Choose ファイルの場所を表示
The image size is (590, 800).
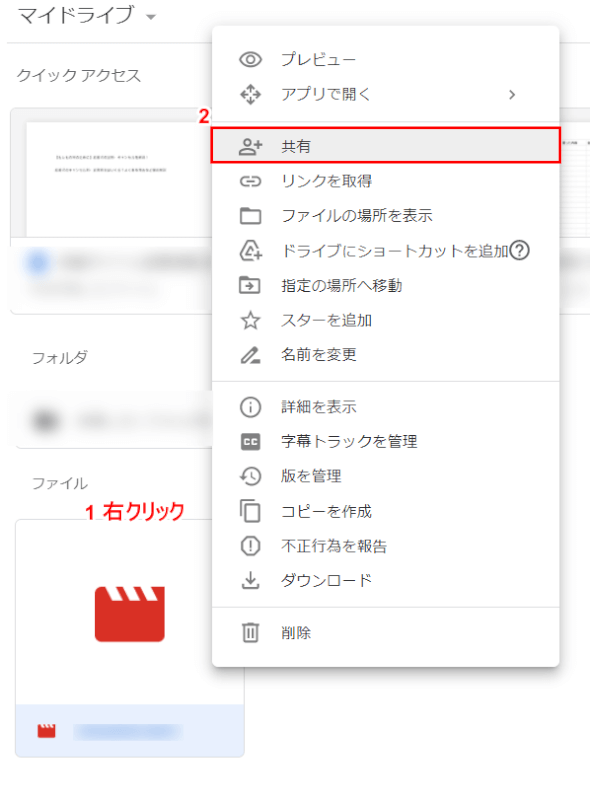(x=385, y=216)
